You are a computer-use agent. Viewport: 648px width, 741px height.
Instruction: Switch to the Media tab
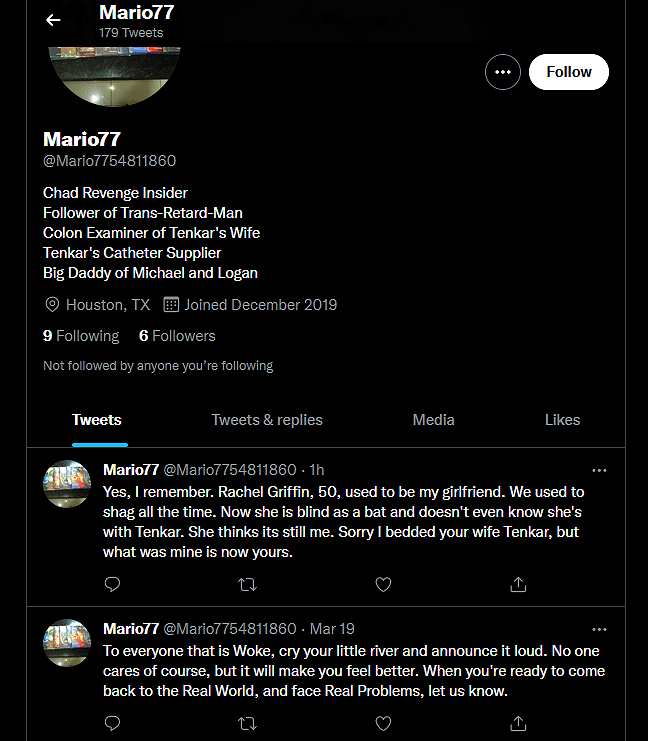tap(433, 420)
